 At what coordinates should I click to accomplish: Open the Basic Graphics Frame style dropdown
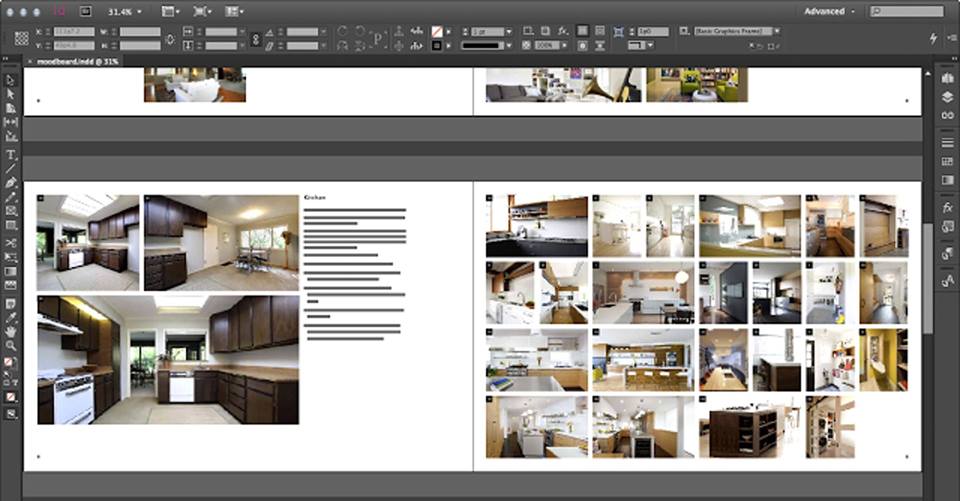(x=776, y=31)
